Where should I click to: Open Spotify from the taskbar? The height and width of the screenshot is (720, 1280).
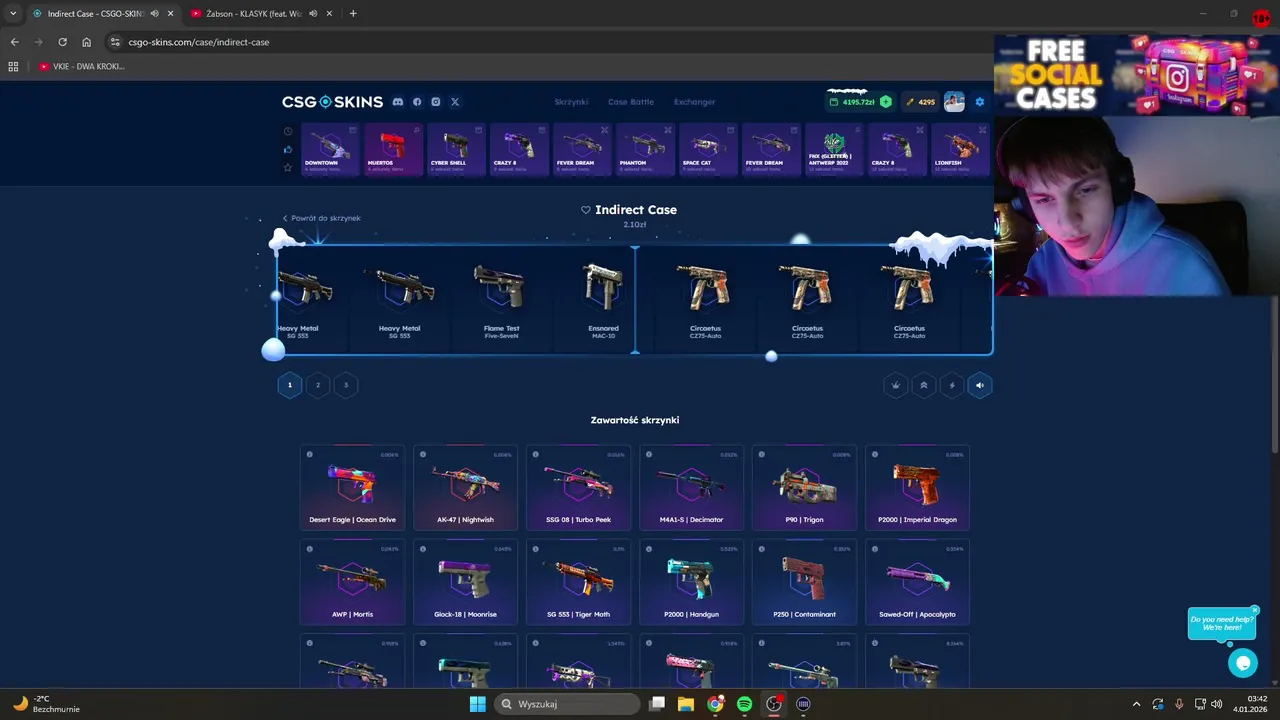(744, 704)
